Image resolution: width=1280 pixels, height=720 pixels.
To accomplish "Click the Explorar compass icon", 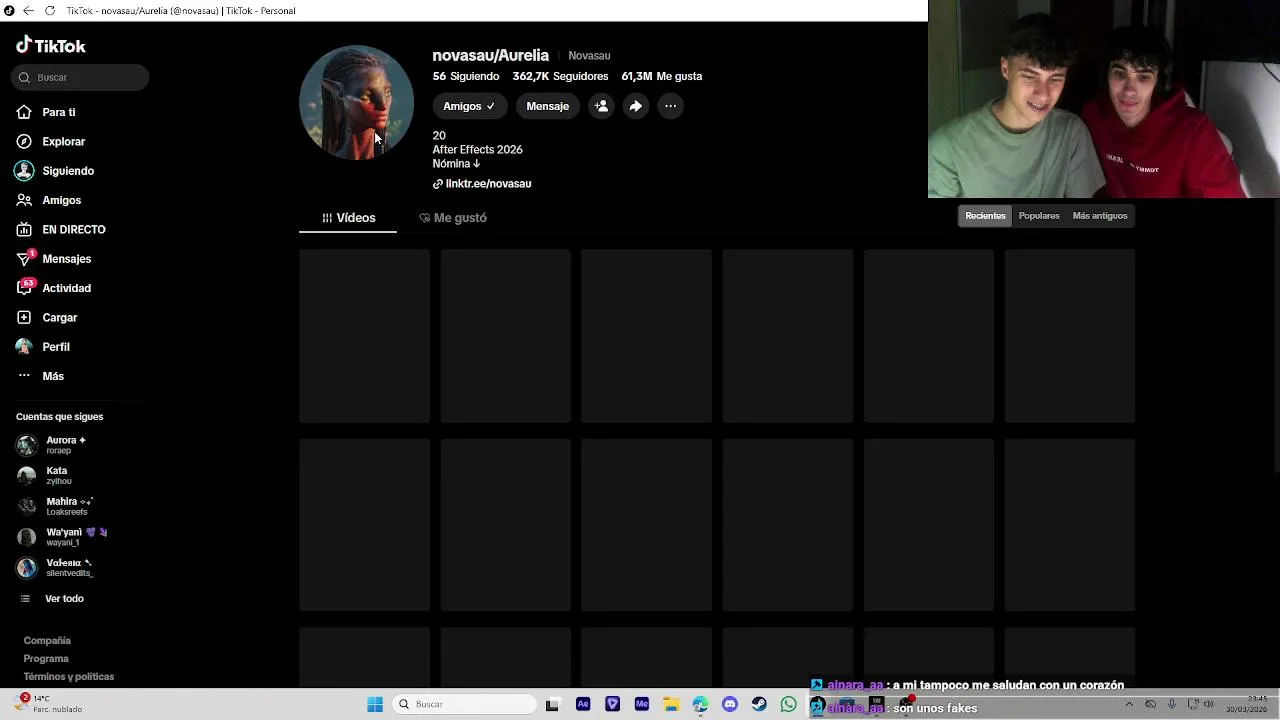I will pyautogui.click(x=24, y=141).
